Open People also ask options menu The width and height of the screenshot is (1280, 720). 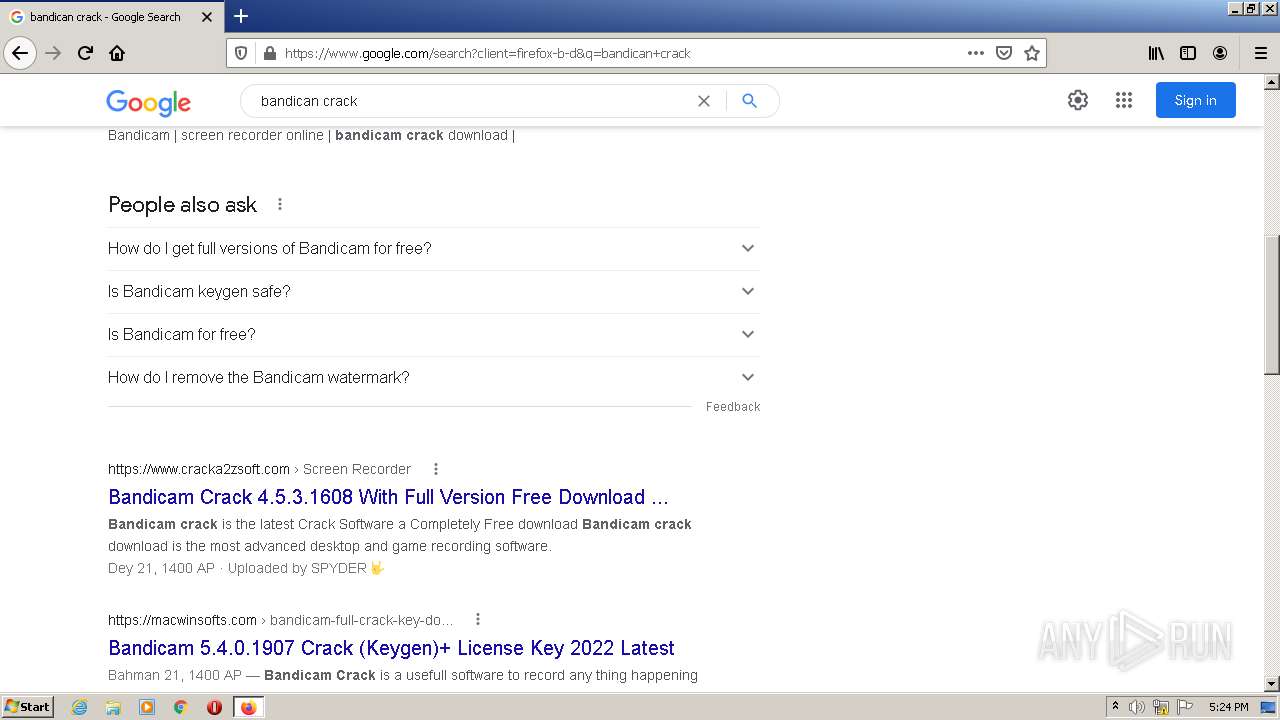pos(280,204)
